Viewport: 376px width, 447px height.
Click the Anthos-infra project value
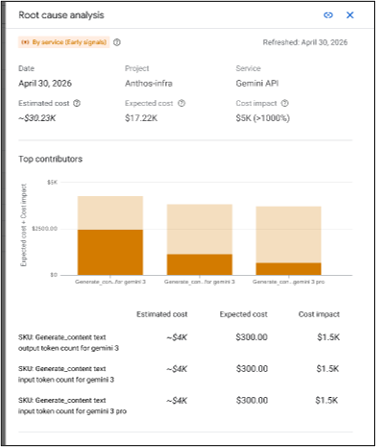point(149,83)
